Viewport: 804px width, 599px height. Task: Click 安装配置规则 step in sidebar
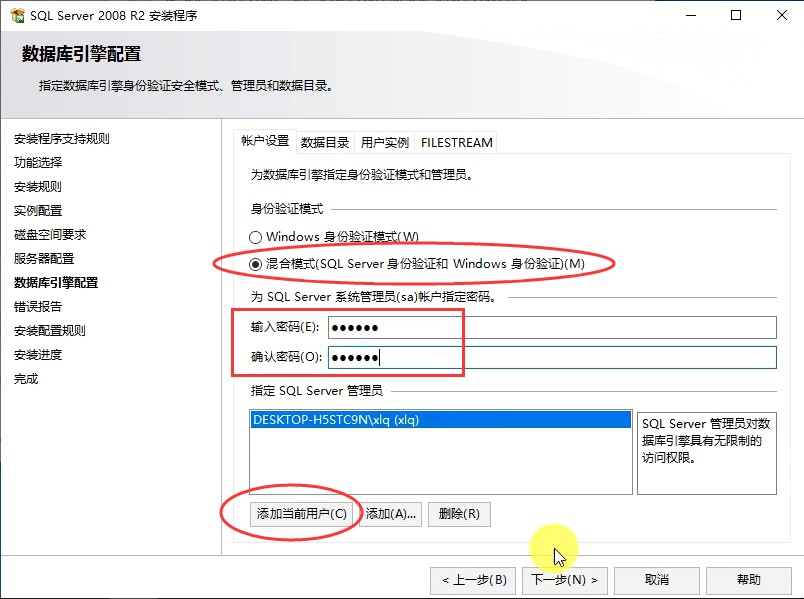(x=50, y=331)
